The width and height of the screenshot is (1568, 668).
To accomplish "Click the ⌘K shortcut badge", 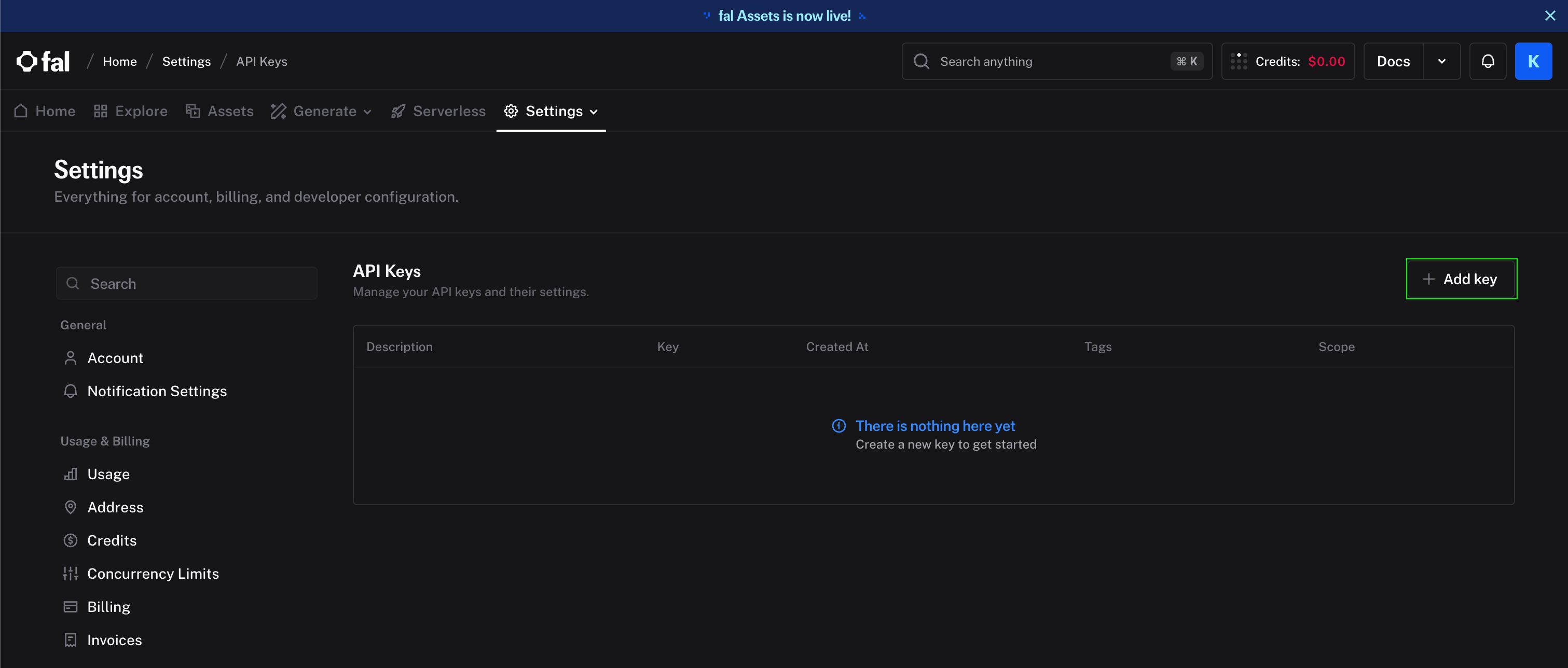I will pos(1186,61).
